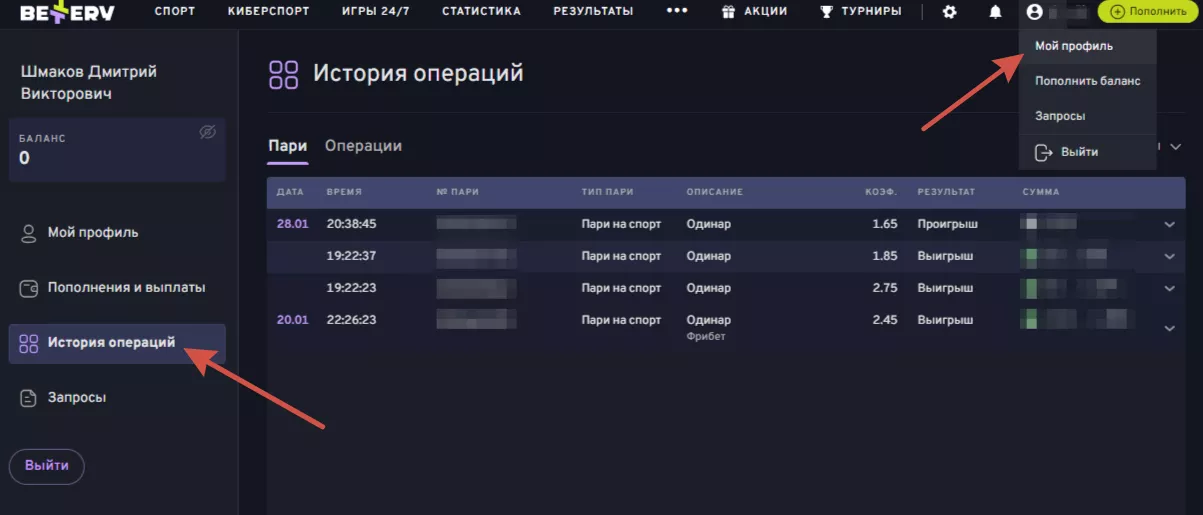Open more menu items via three dots
1203x515 pixels.
pos(677,12)
